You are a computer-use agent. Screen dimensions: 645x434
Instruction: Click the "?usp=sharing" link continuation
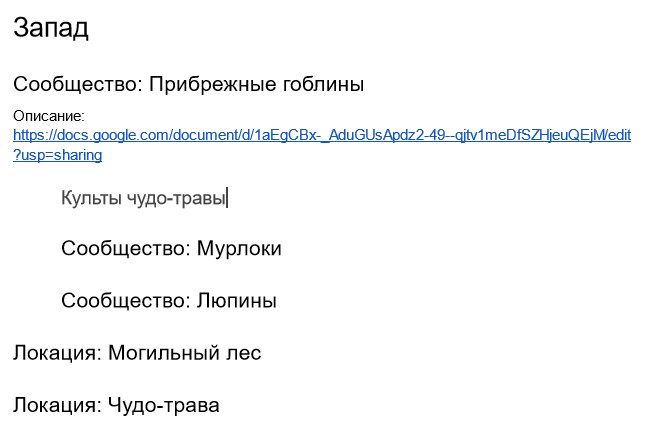click(x=58, y=155)
